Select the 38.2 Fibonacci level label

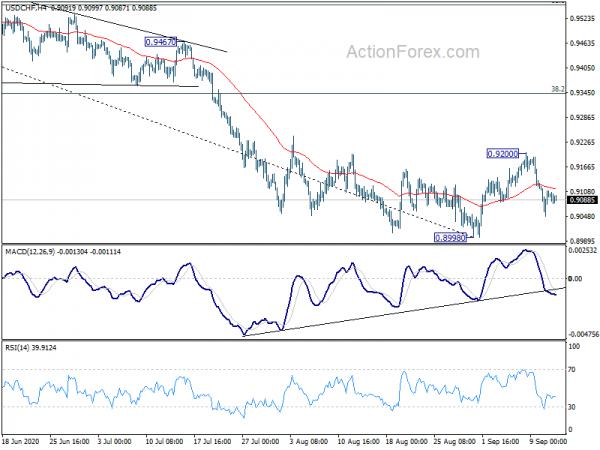tap(558, 89)
